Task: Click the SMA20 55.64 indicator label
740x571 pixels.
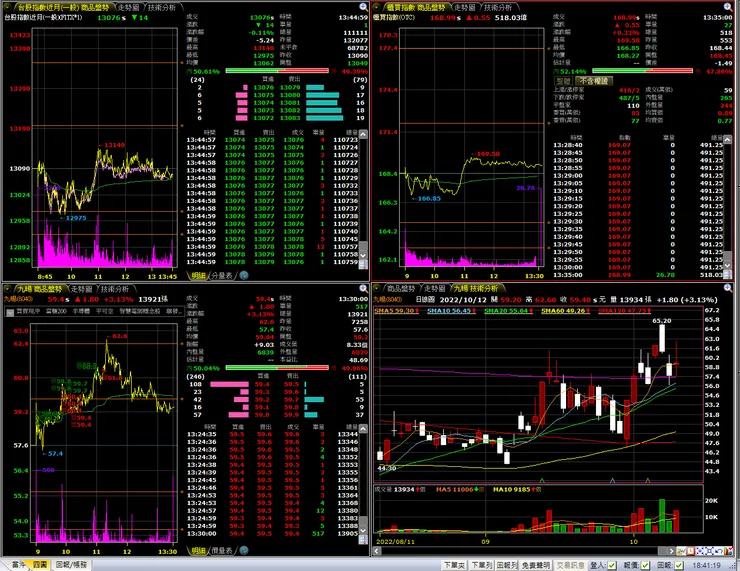Action: 509,311
